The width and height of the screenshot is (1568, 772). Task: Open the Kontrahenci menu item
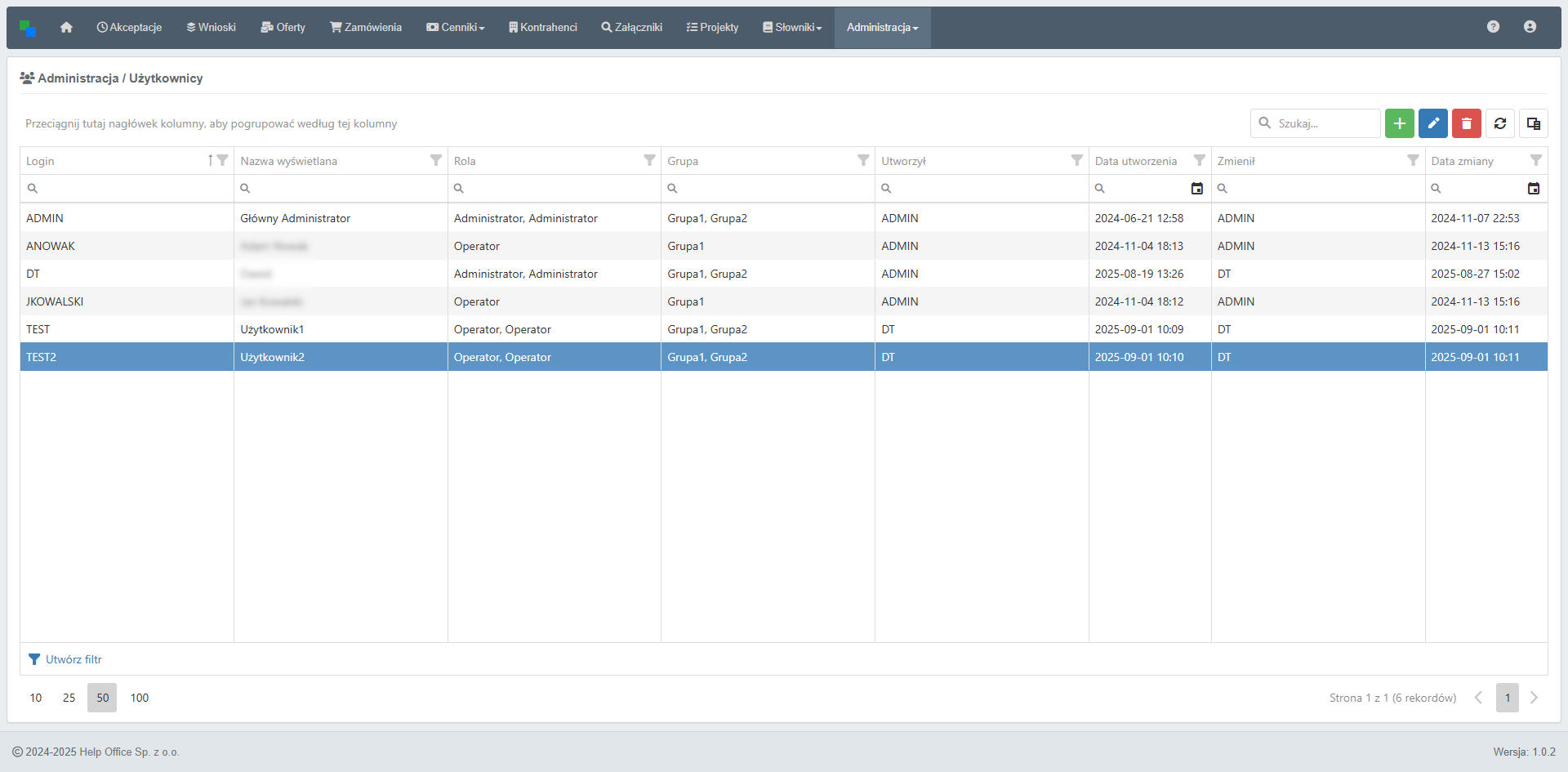[x=542, y=28]
